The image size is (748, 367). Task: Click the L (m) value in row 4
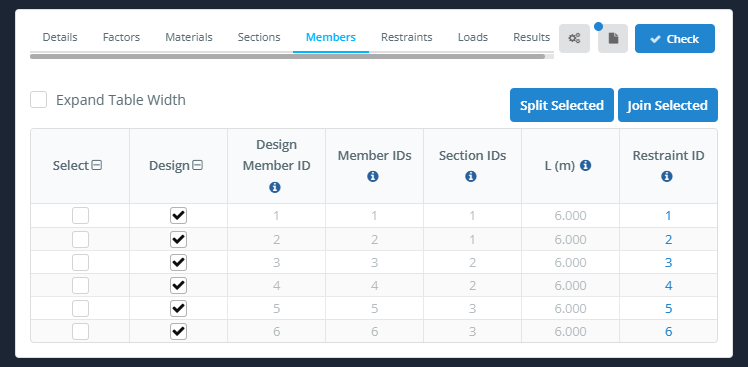coord(571,285)
